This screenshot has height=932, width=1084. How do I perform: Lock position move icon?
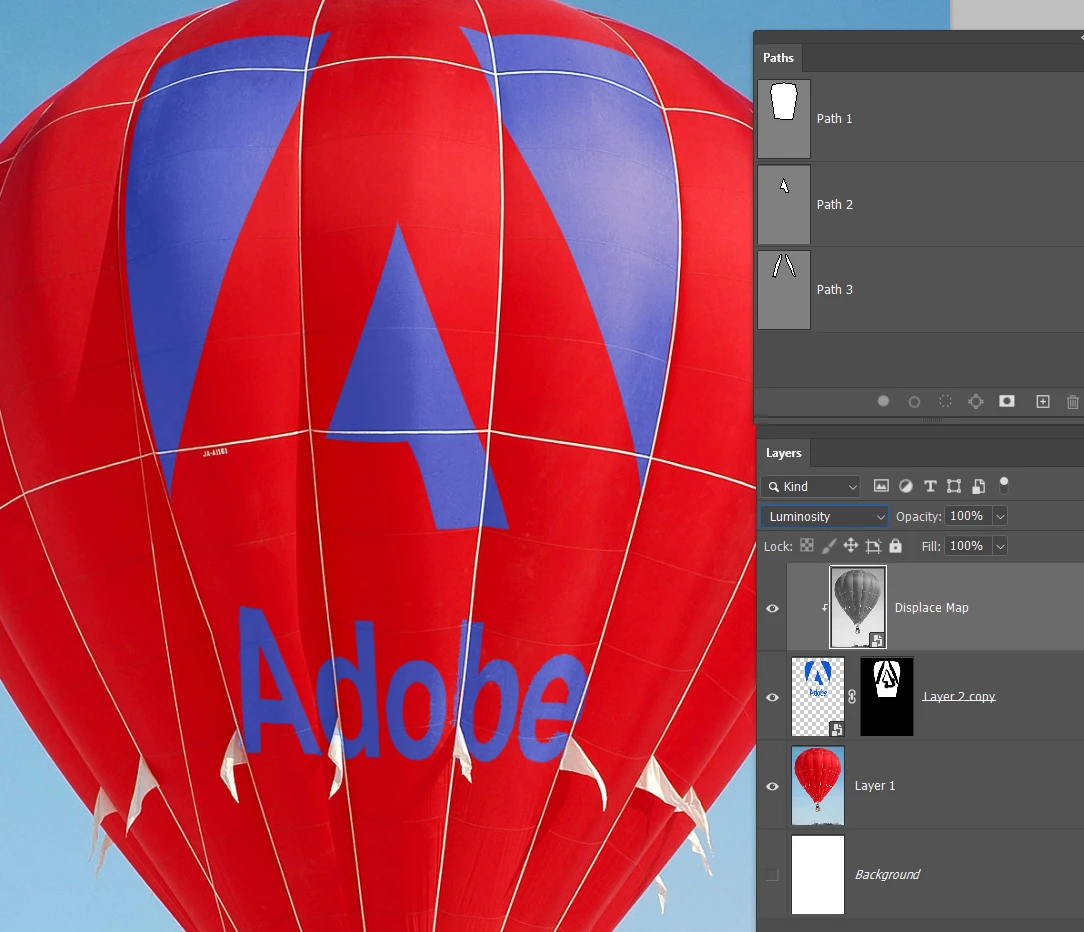click(x=850, y=546)
